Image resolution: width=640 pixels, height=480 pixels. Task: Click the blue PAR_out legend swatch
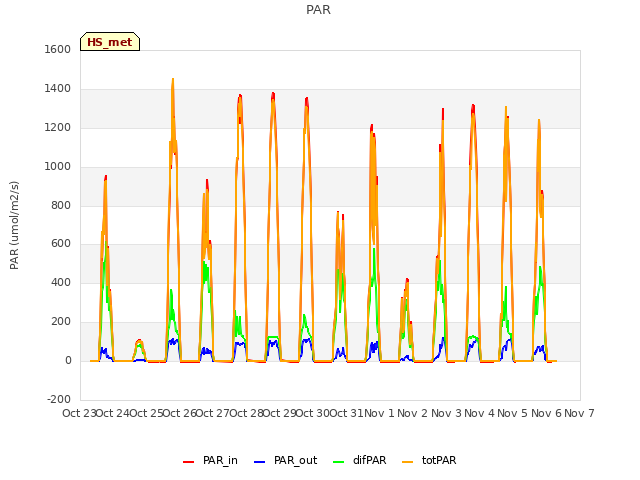tap(259, 462)
